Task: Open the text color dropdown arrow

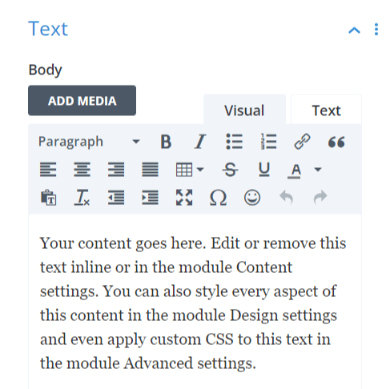Action: point(318,169)
